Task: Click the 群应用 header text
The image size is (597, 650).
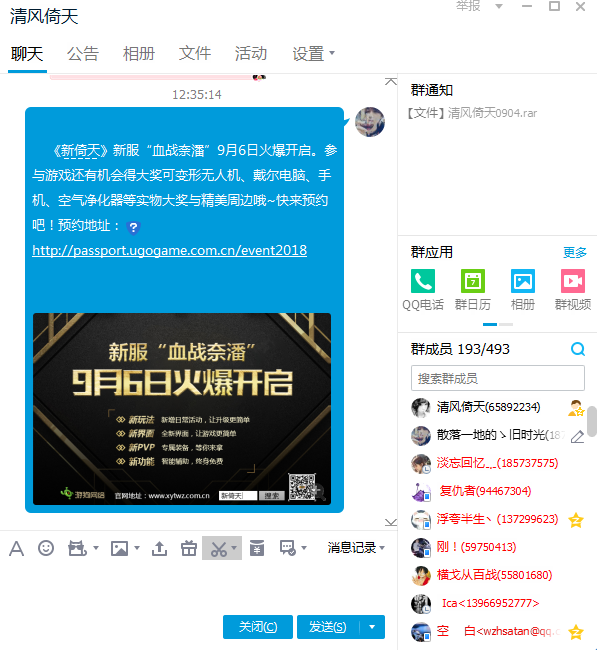Action: pyautogui.click(x=432, y=252)
